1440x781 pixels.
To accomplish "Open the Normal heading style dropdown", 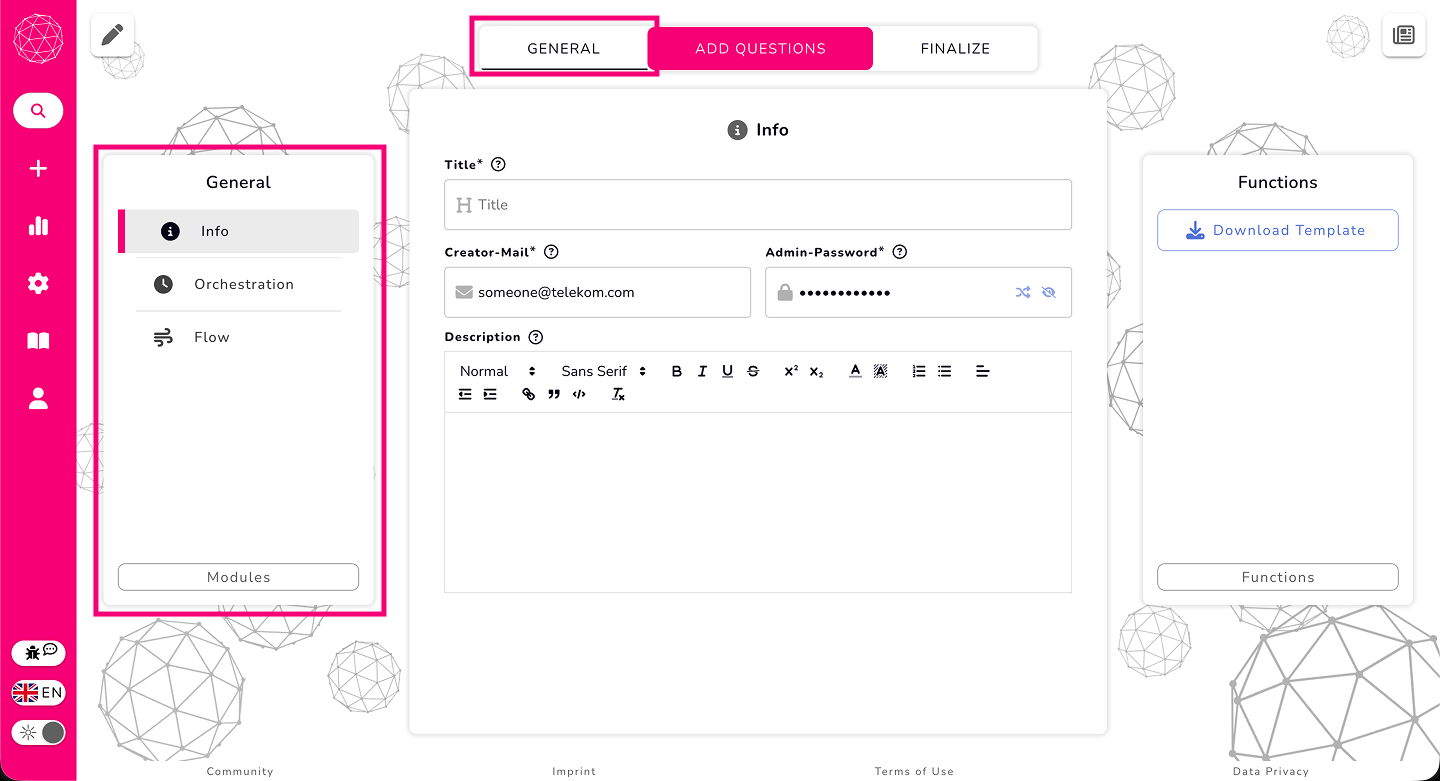I will click(x=497, y=371).
